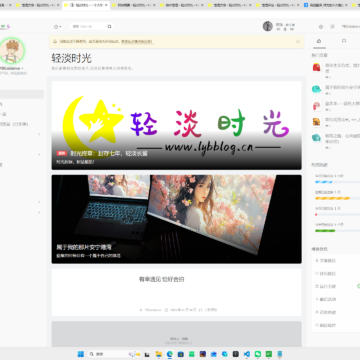Viewport: 360px width, 360px height.
Task: Open Microsoft Edge from the taskbar
Action: [x=170, y=354]
